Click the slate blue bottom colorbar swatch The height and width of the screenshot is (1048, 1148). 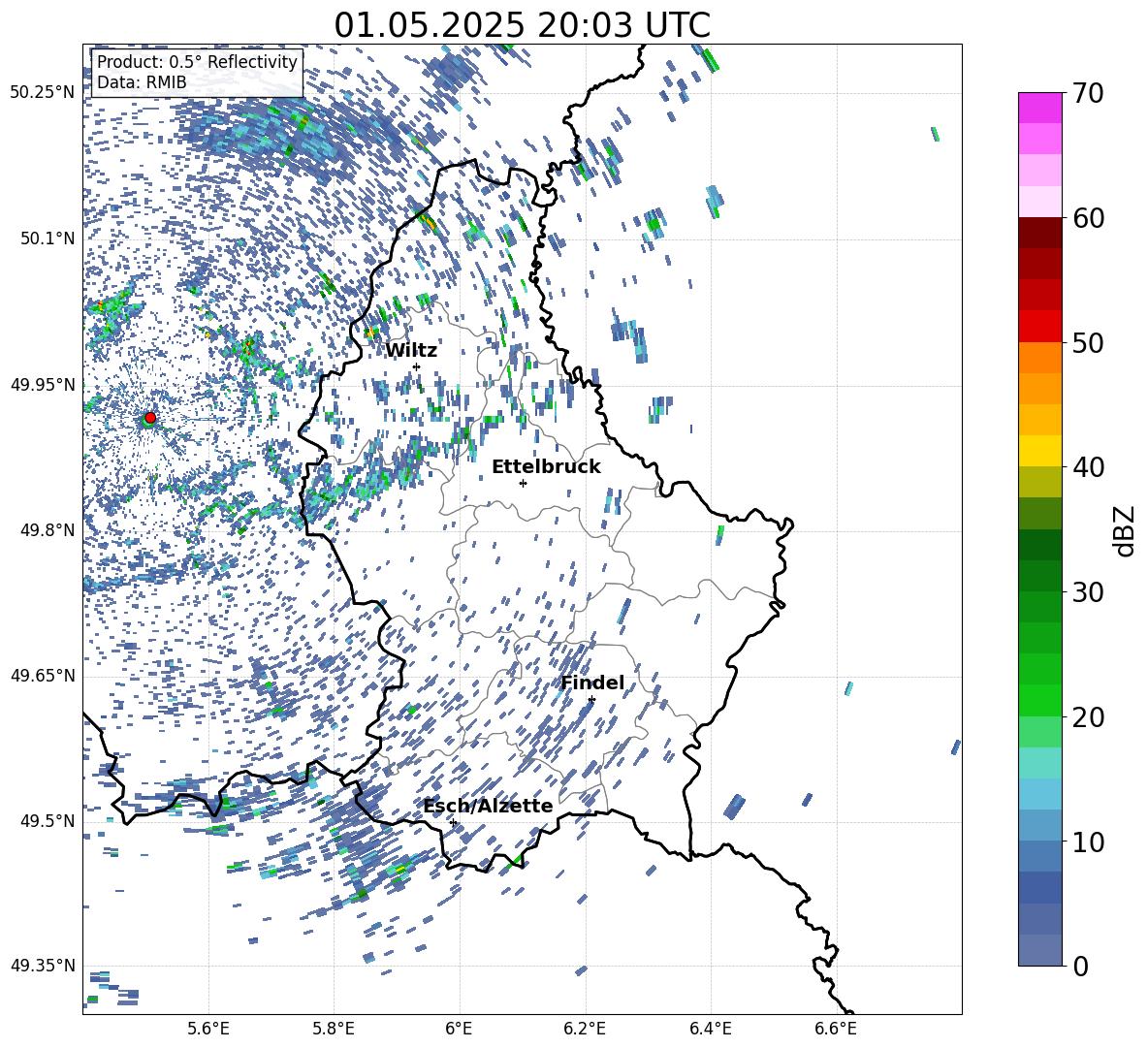click(x=1040, y=950)
